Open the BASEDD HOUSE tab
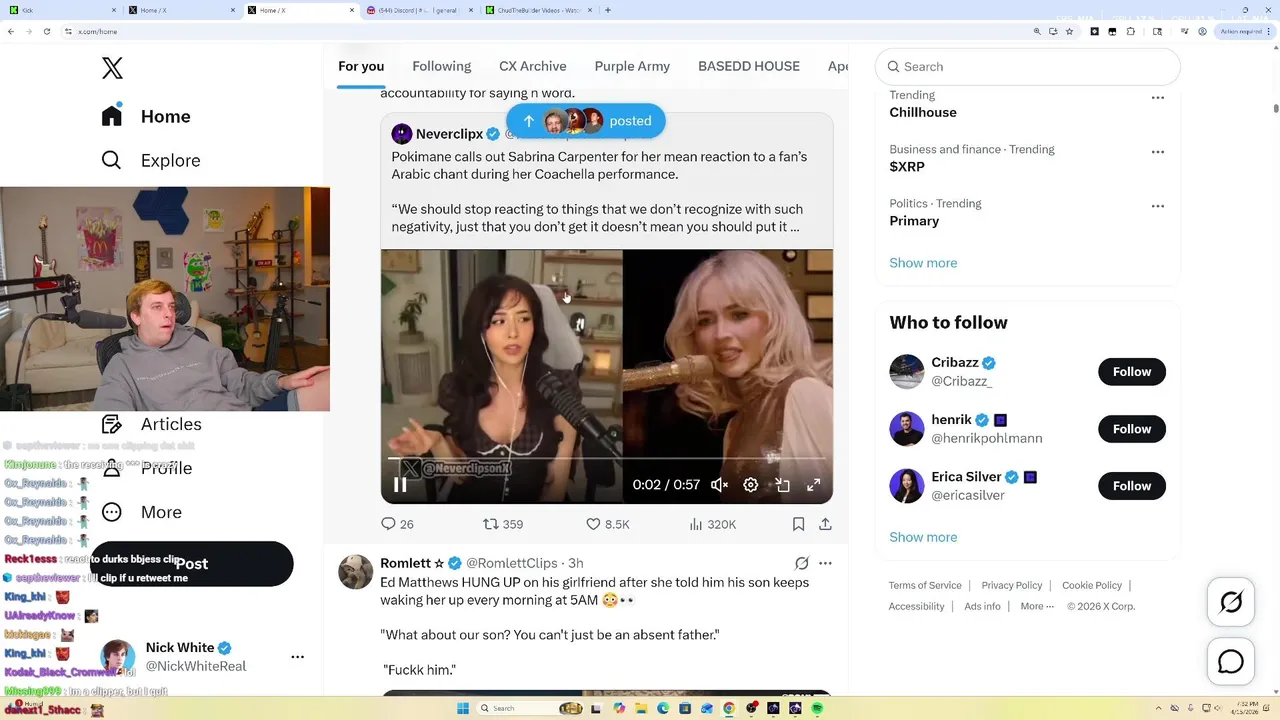The width and height of the screenshot is (1280, 720). (749, 66)
